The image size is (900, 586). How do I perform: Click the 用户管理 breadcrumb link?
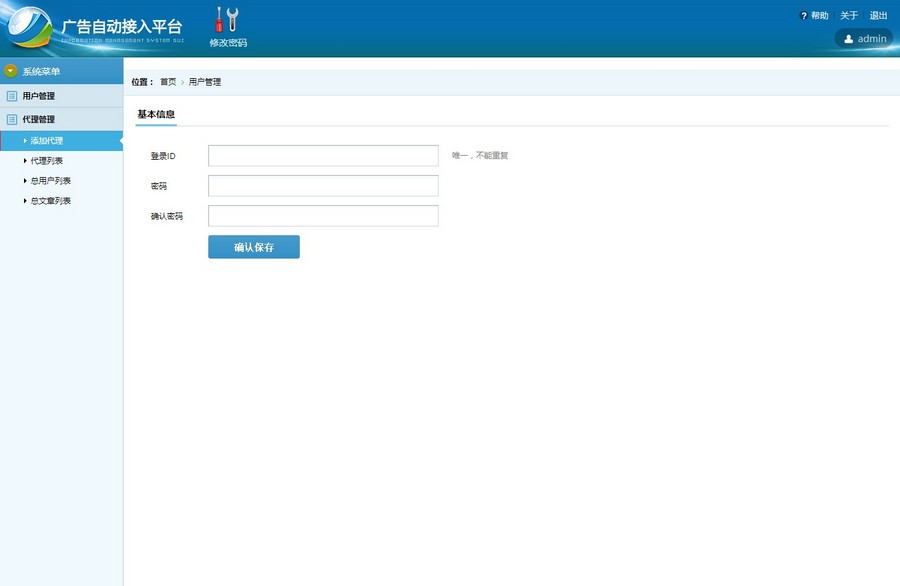tap(205, 82)
